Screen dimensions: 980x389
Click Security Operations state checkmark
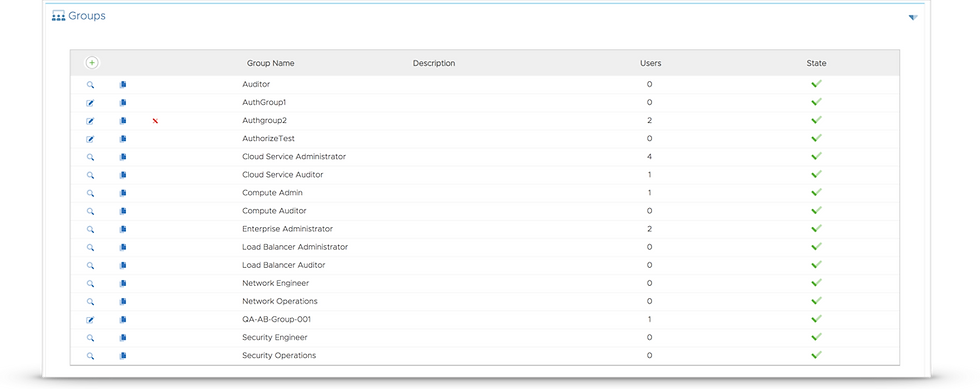(816, 355)
